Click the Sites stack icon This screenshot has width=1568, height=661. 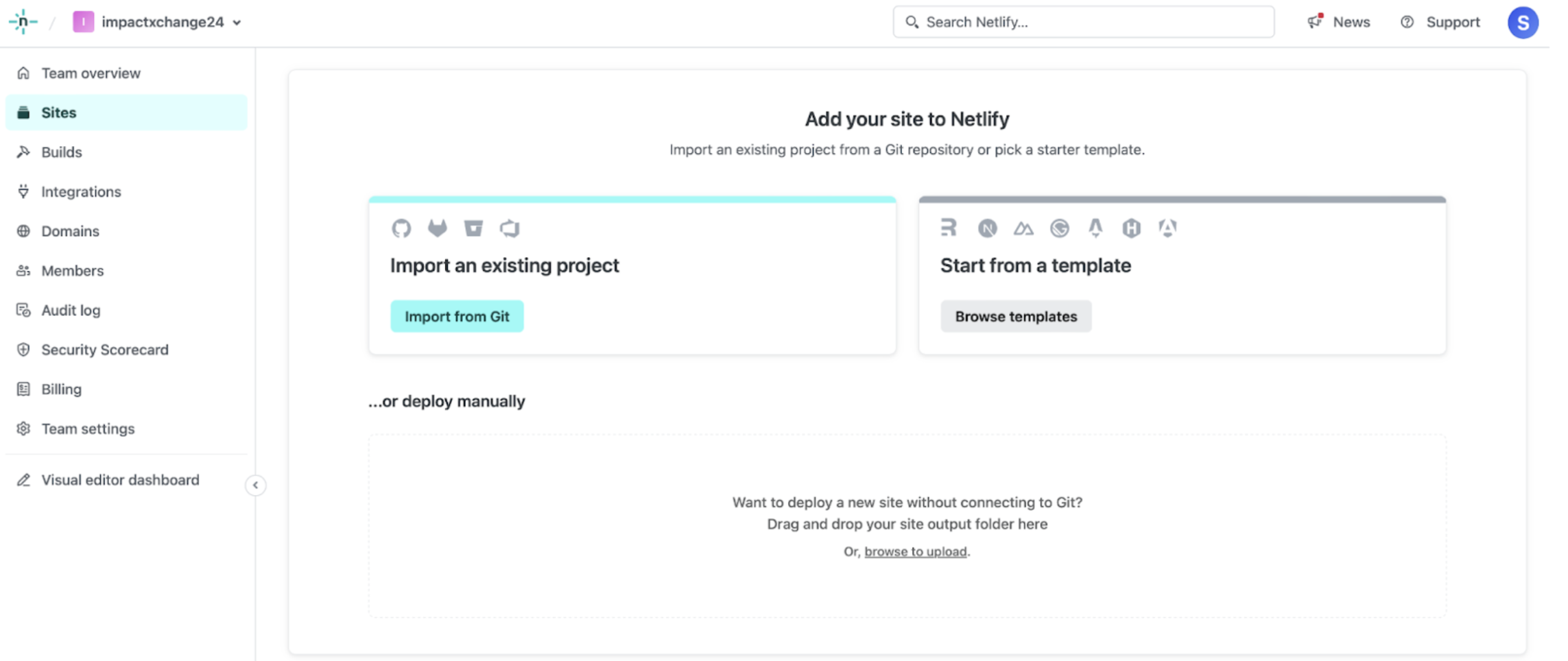click(23, 112)
